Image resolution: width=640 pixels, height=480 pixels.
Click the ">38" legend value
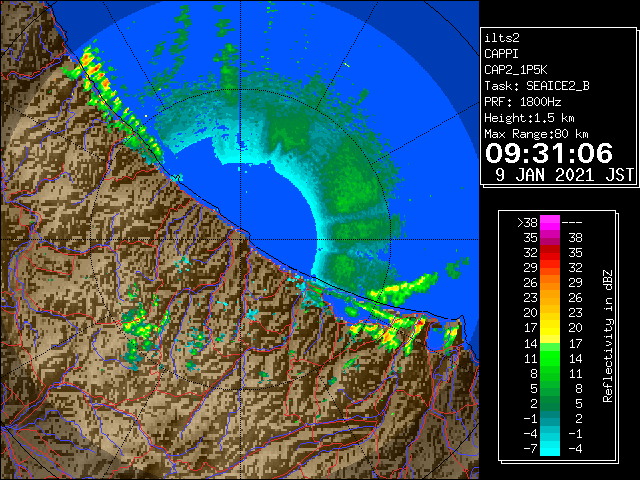coord(527,223)
